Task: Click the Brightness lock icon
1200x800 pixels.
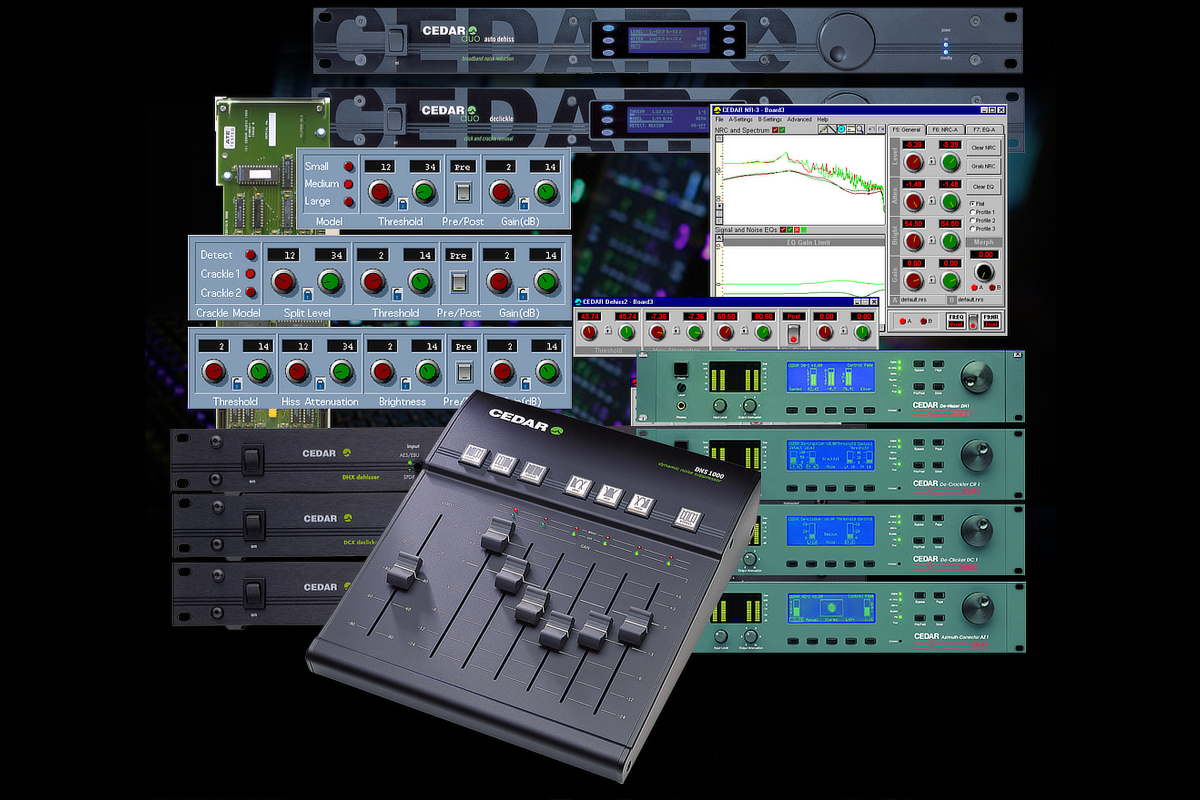Action: coord(403,383)
